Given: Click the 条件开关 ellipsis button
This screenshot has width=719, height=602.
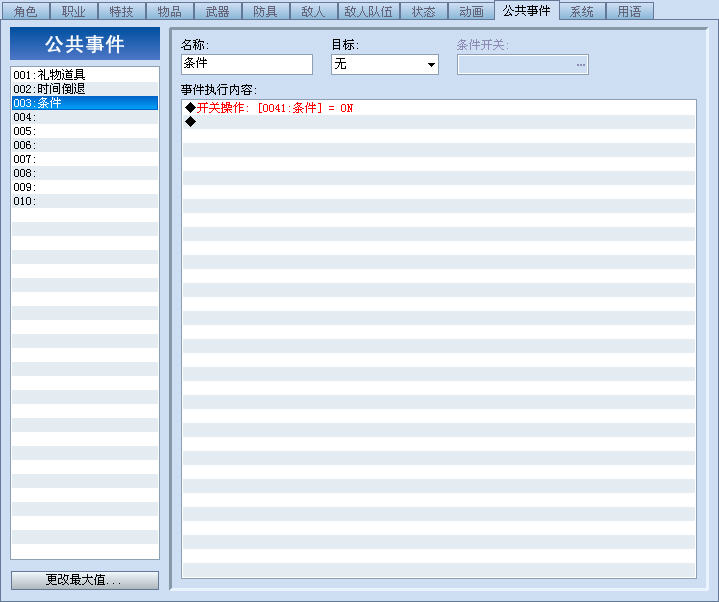Looking at the screenshot, I should pyautogui.click(x=581, y=65).
